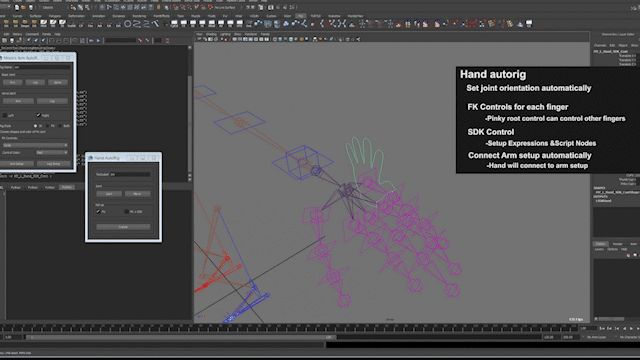
Task: Click the NURBS circle shelf icon
Action: pos(128,24)
